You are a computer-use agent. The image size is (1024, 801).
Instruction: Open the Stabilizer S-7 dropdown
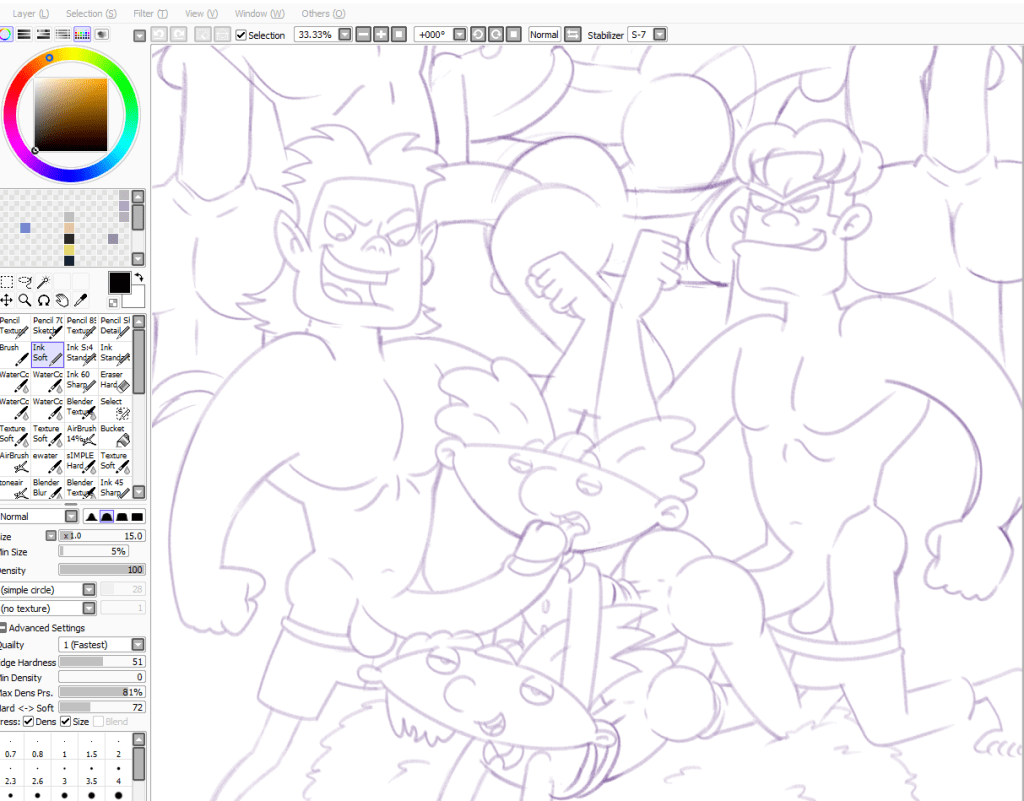coord(659,35)
